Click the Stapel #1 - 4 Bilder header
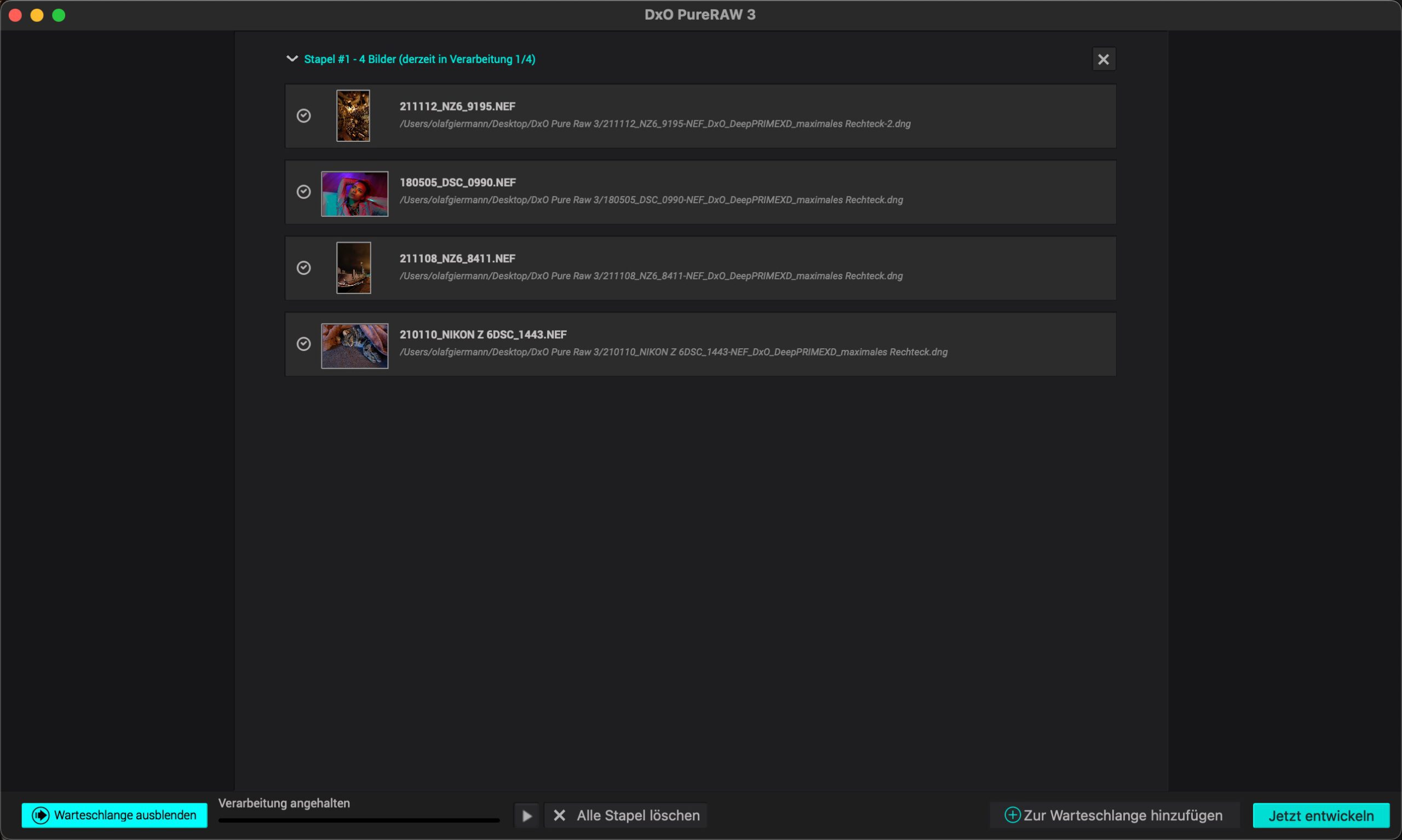Image resolution: width=1402 pixels, height=840 pixels. [x=420, y=60]
